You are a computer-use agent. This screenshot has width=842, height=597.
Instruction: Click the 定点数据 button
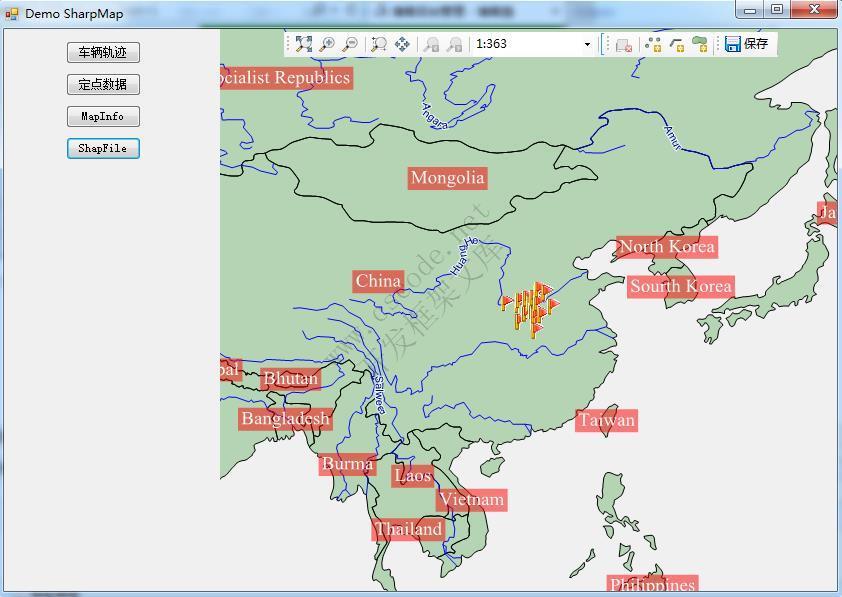(x=103, y=84)
